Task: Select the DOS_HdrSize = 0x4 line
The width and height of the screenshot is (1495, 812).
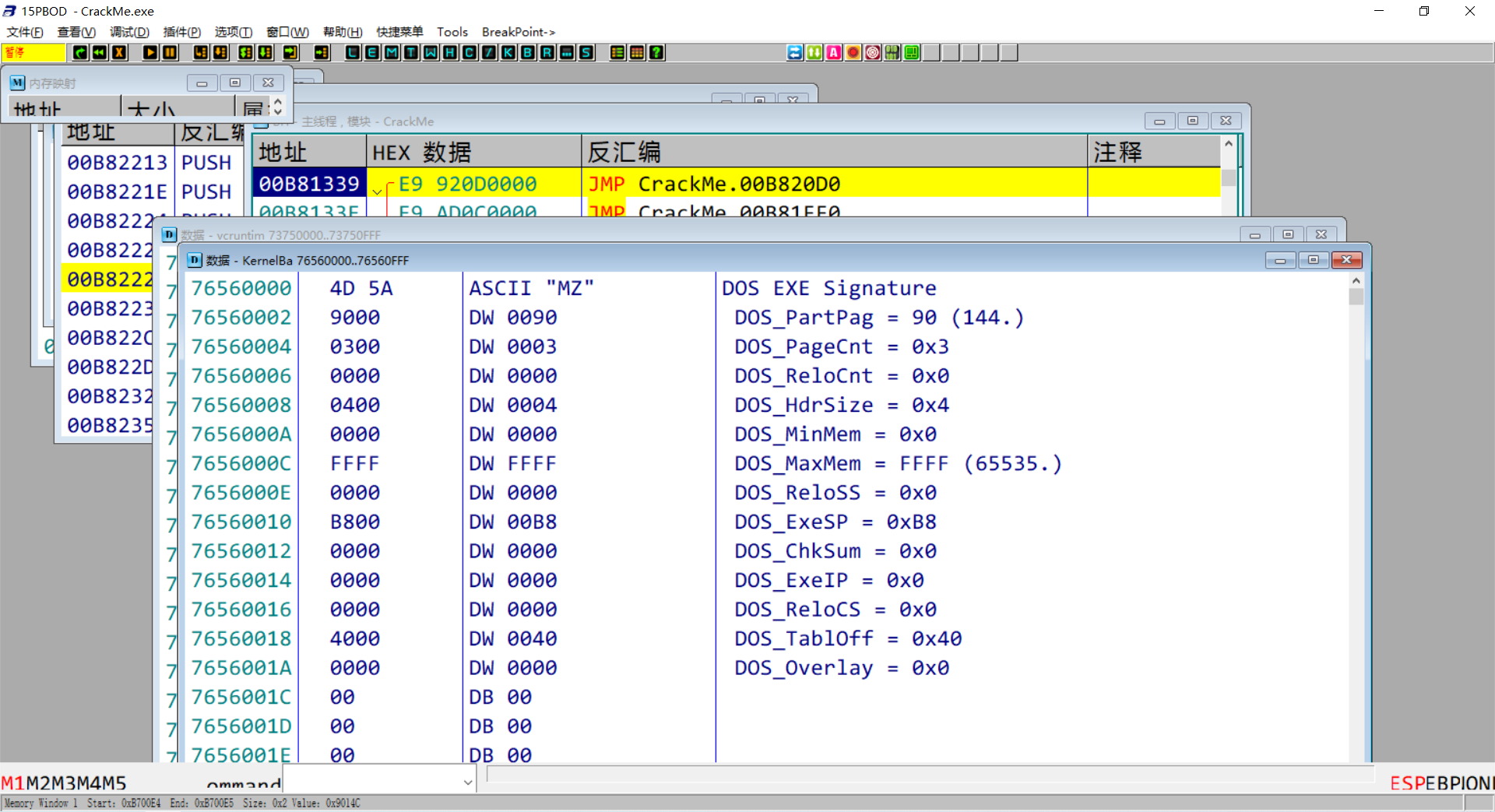Action: (x=842, y=405)
